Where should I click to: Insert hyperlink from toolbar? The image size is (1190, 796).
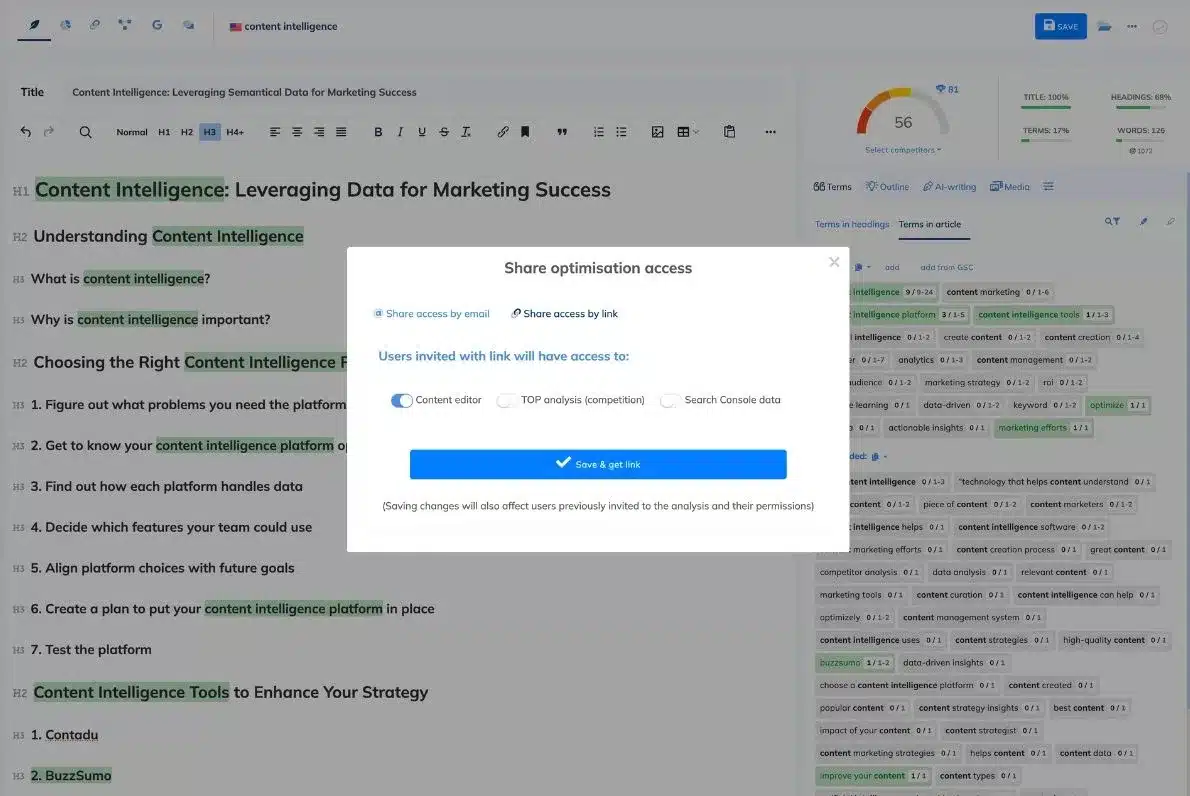(502, 132)
